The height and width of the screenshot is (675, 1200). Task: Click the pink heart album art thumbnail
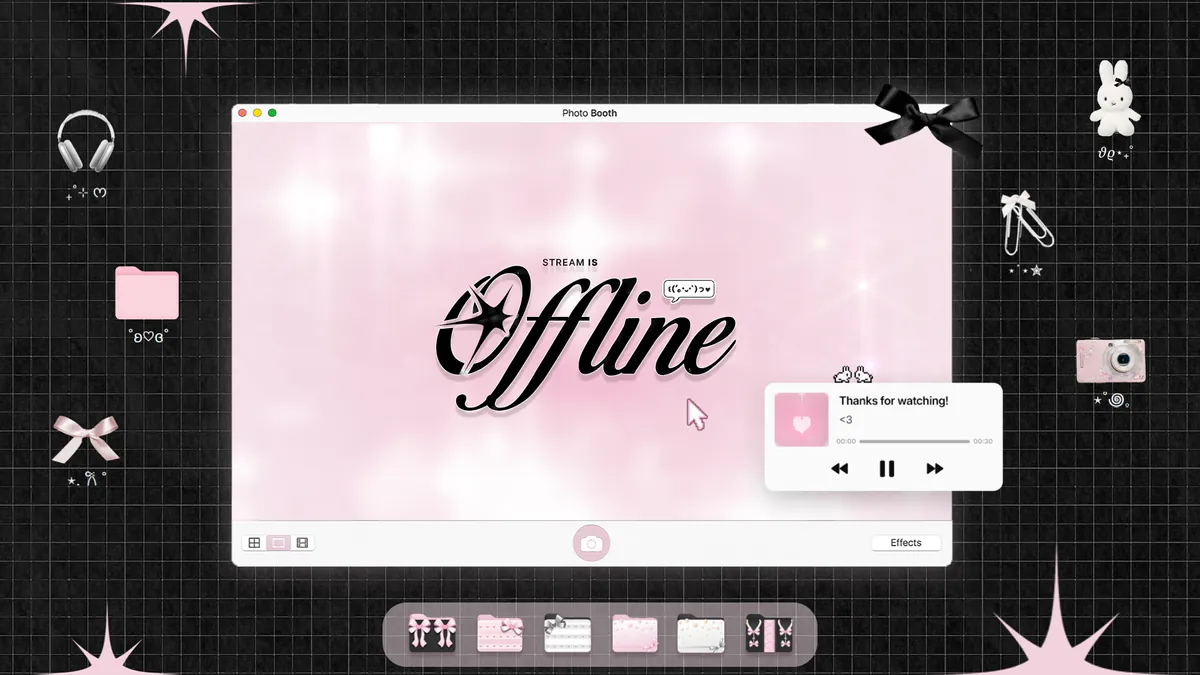tap(802, 419)
